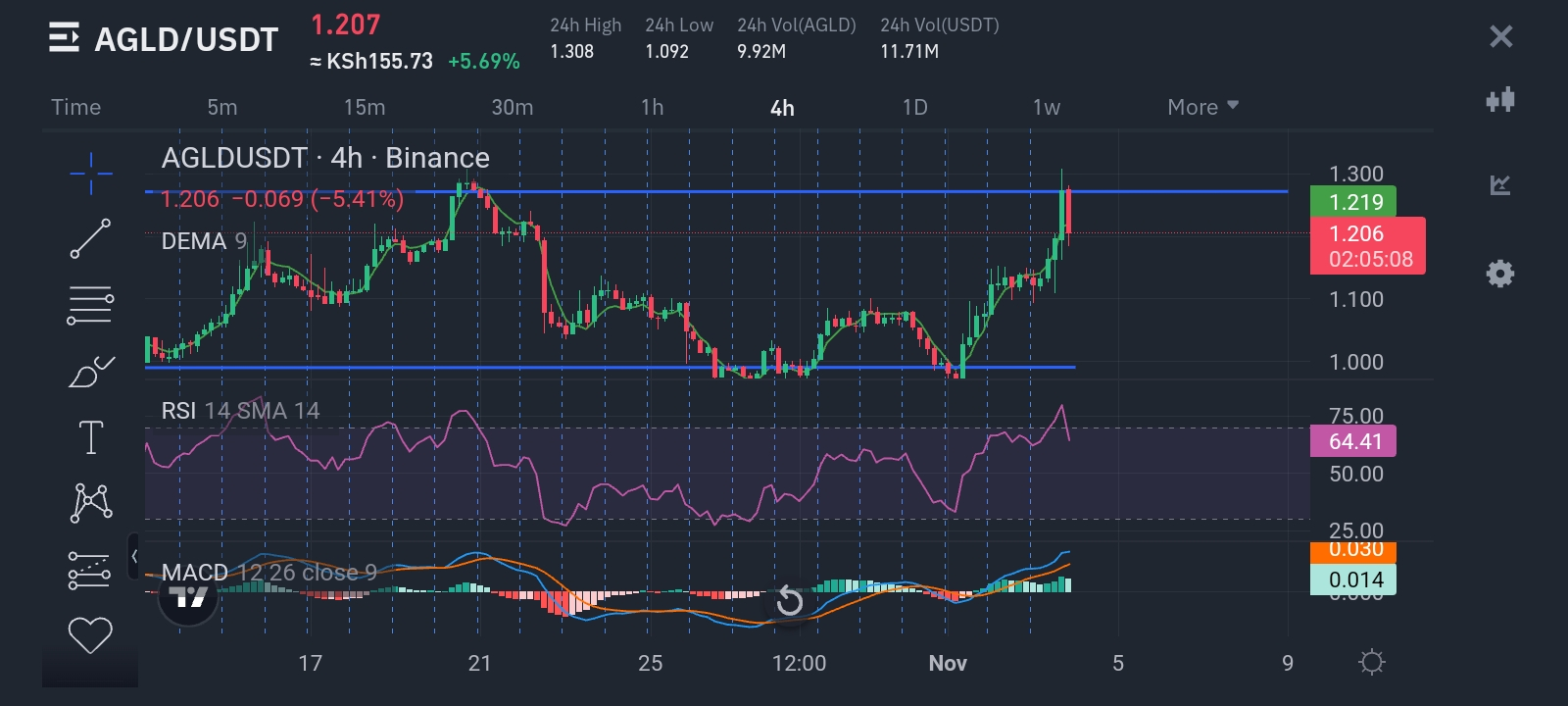Switch to the 1D timeframe
Image resolution: width=1568 pixels, height=706 pixels.
[x=914, y=107]
